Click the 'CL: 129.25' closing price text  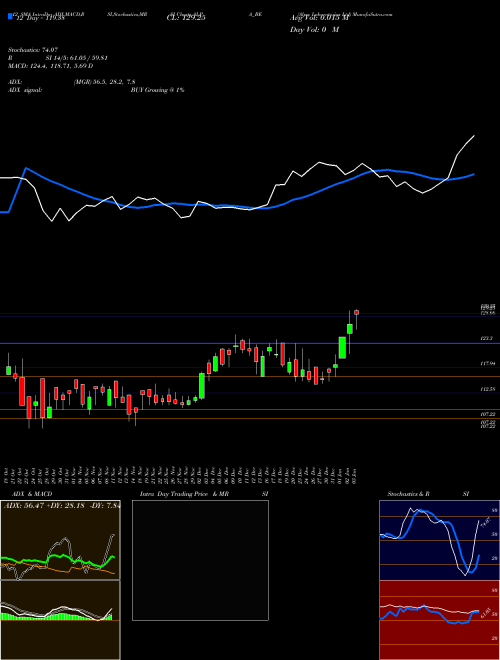[186, 18]
